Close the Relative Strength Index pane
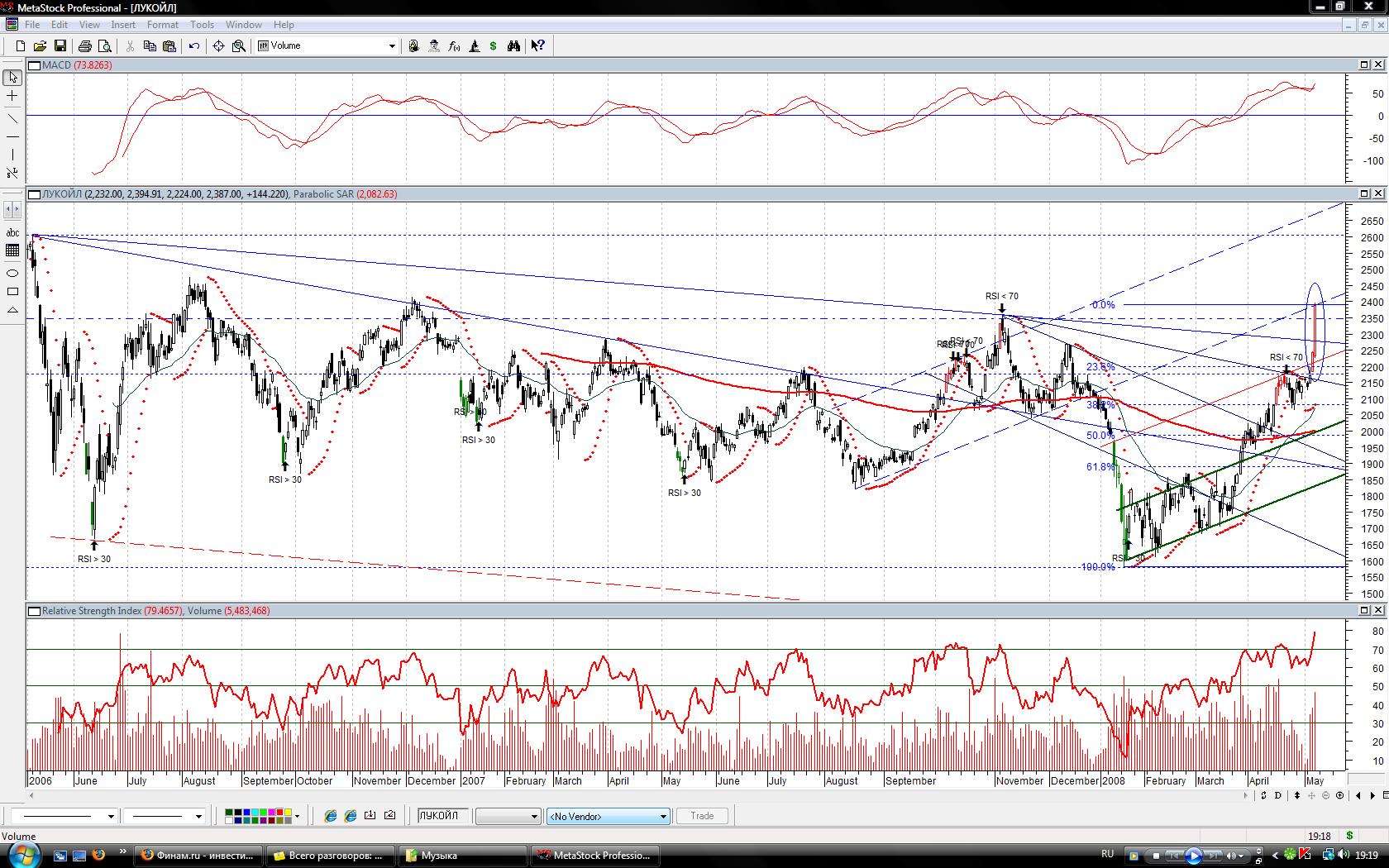 tap(1378, 610)
